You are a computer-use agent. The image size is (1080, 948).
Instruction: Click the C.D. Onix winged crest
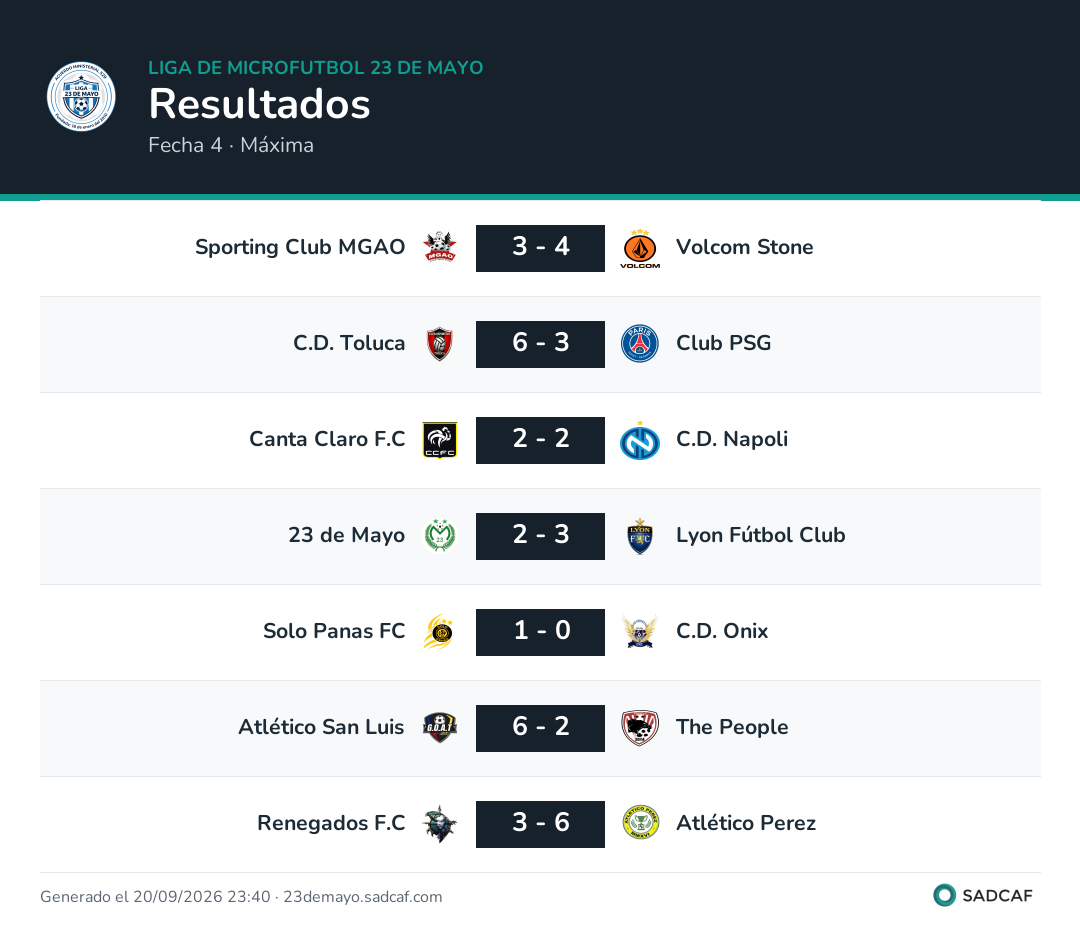640,632
